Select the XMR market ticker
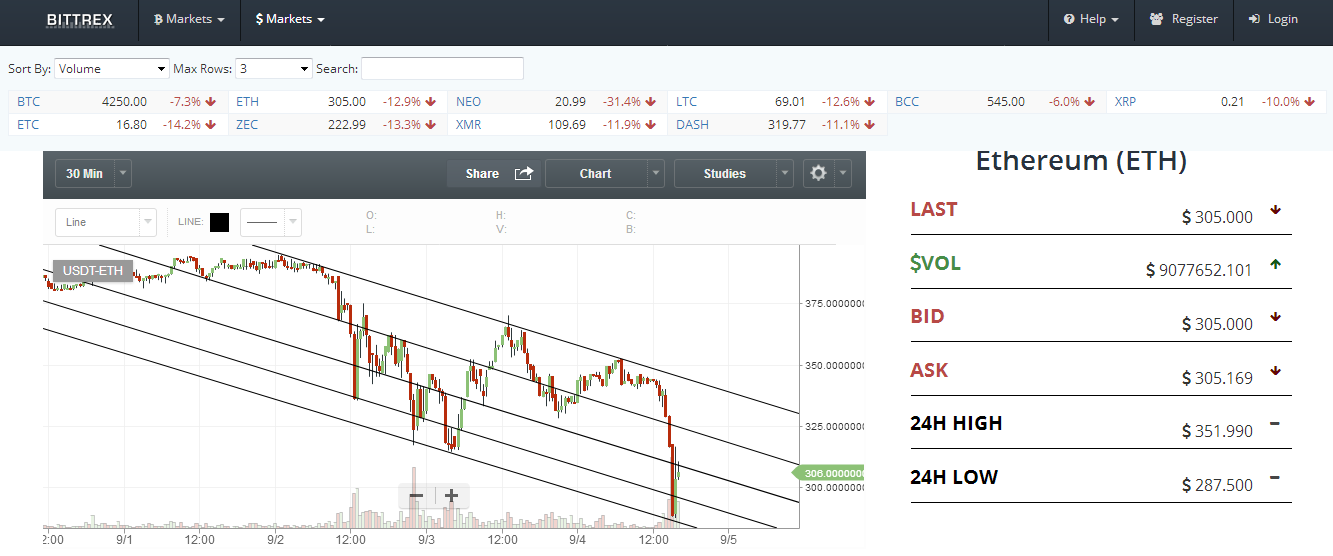1333x556 pixels. pyautogui.click(x=557, y=125)
